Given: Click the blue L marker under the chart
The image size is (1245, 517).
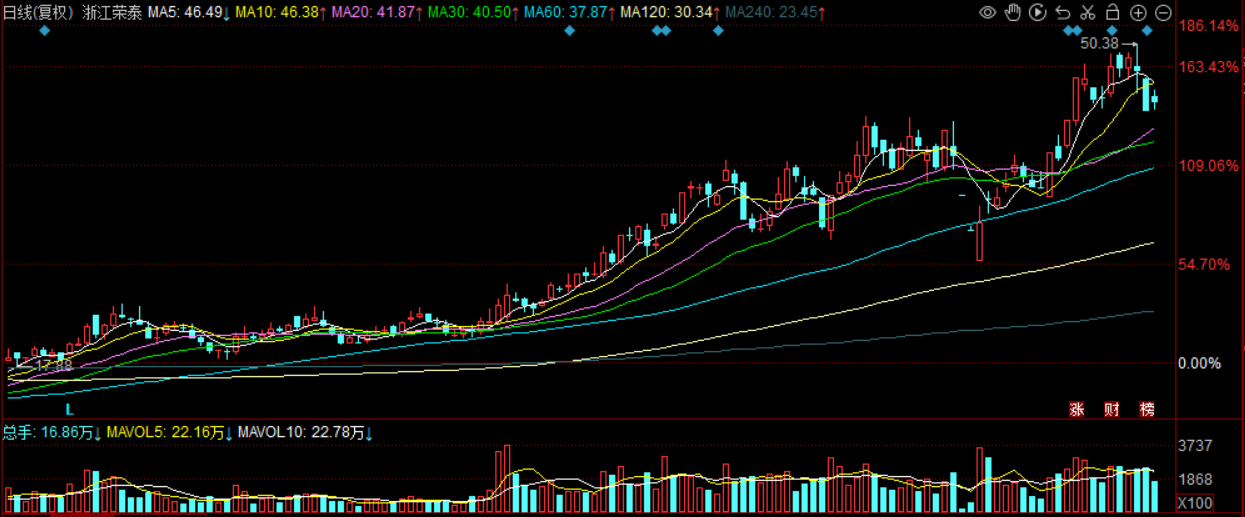Looking at the screenshot, I should coord(69,410).
